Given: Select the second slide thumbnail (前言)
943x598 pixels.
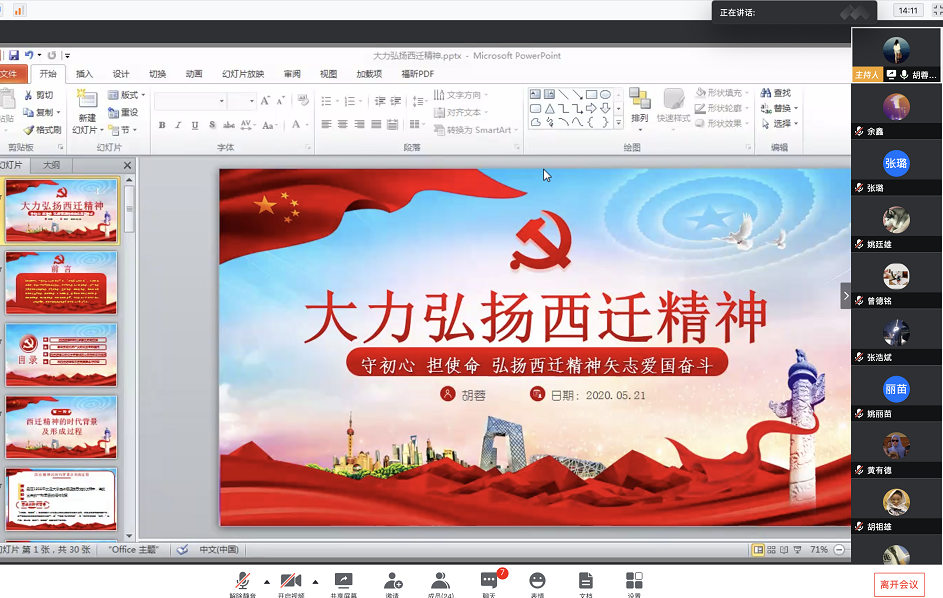Looking at the screenshot, I should (x=61, y=282).
